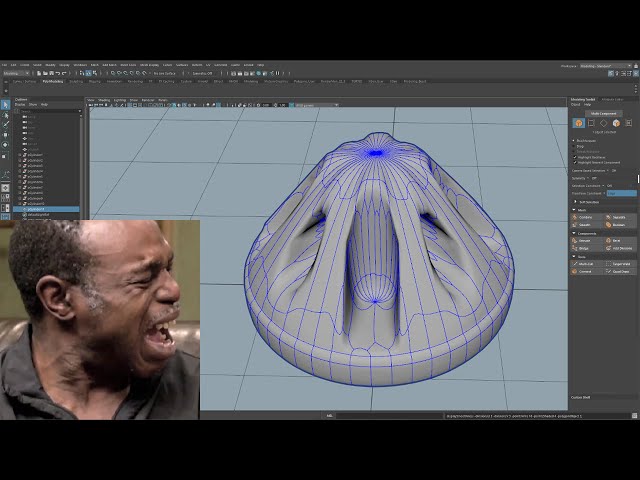The width and height of the screenshot is (640, 480).
Task: Open the Poly Modeling shelf tab
Action: (53, 82)
